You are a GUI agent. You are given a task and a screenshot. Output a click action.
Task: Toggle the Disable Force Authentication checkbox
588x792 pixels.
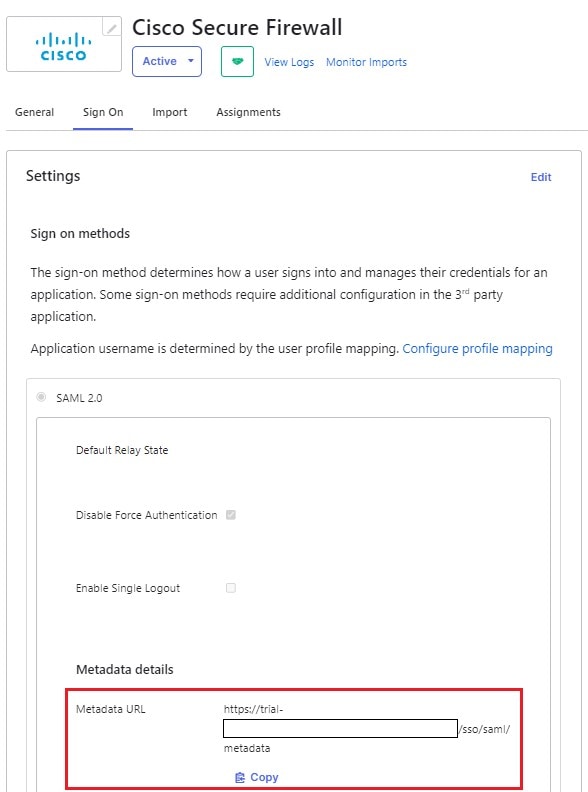coord(231,515)
